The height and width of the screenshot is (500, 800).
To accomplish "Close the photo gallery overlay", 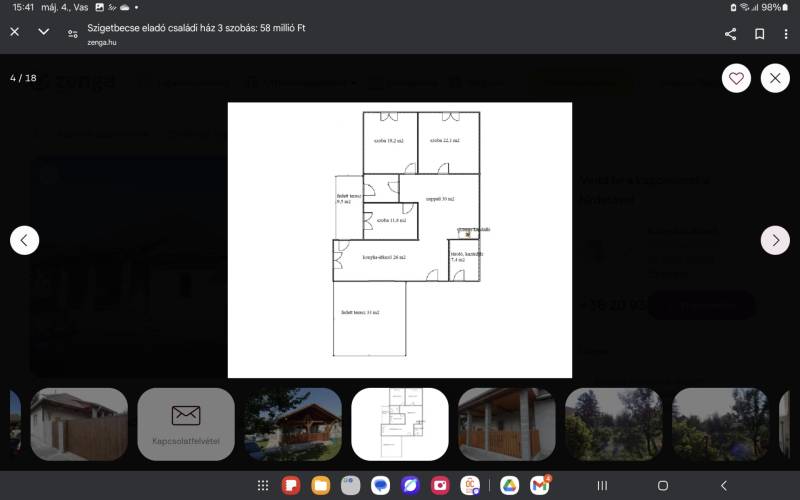I will [x=775, y=78].
